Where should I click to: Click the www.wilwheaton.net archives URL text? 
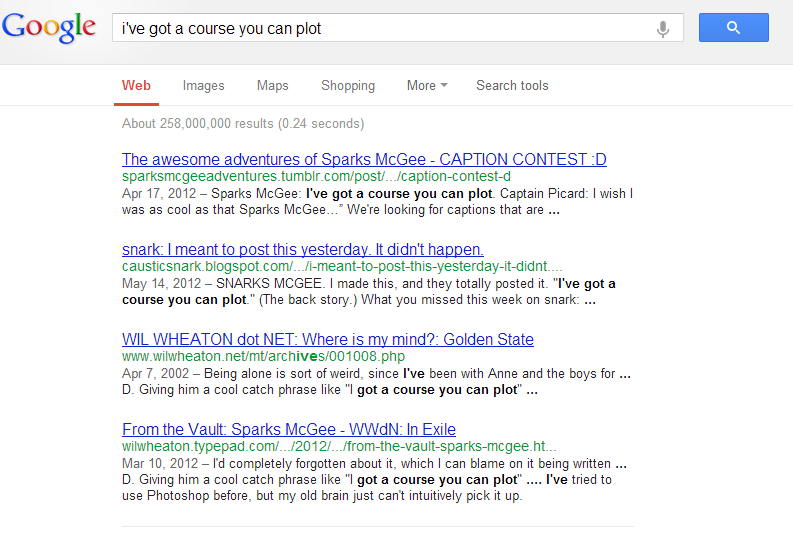263,356
